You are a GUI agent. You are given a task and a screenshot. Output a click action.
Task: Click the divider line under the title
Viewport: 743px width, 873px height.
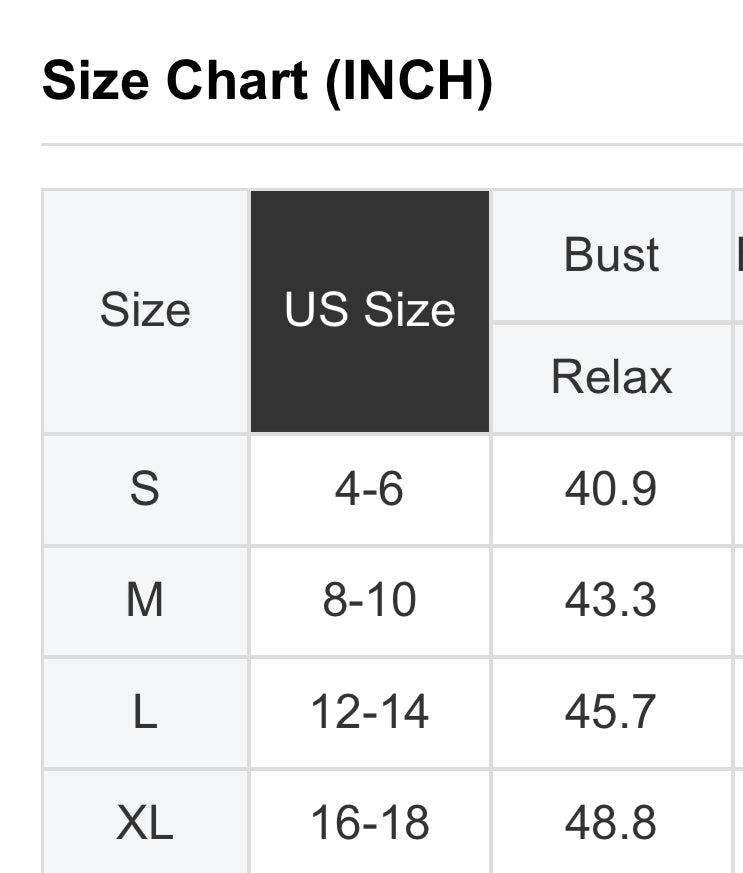(390, 145)
